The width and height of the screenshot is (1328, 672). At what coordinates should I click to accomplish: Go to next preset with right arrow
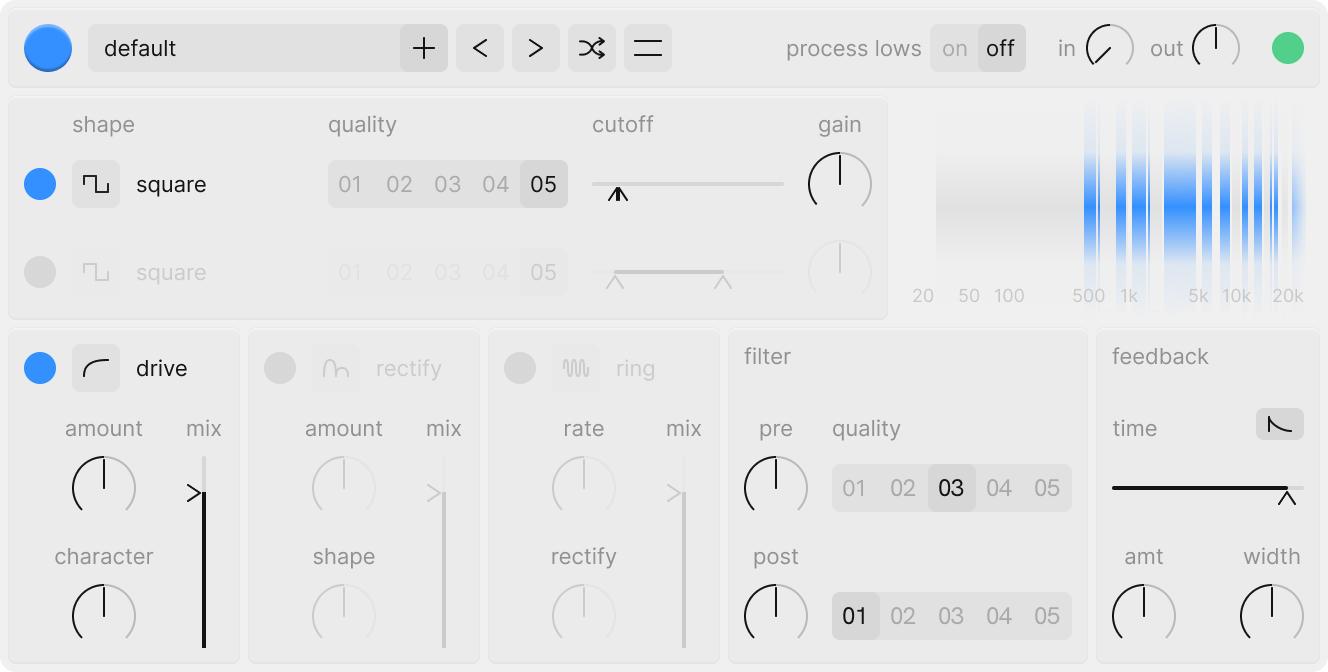point(536,48)
